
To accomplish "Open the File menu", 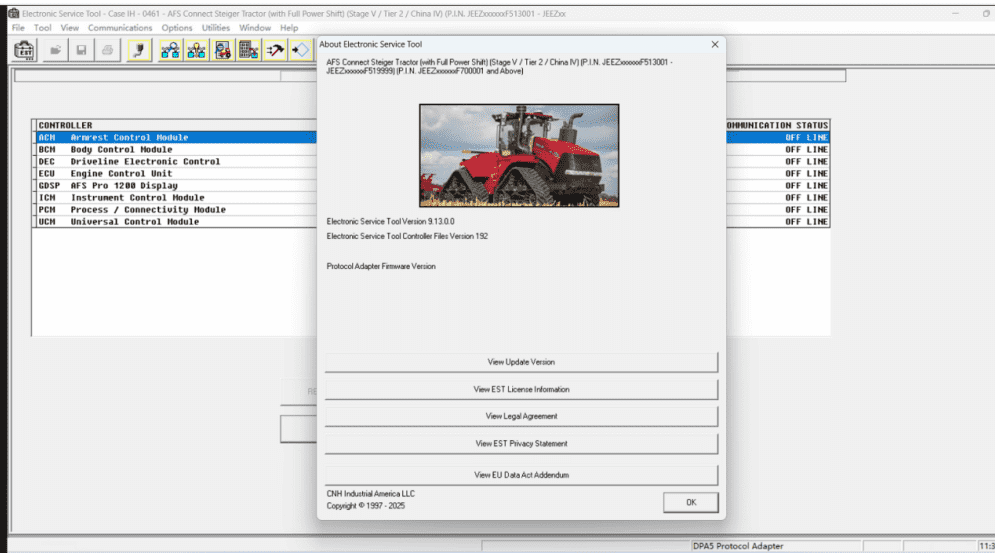I will point(18,28).
